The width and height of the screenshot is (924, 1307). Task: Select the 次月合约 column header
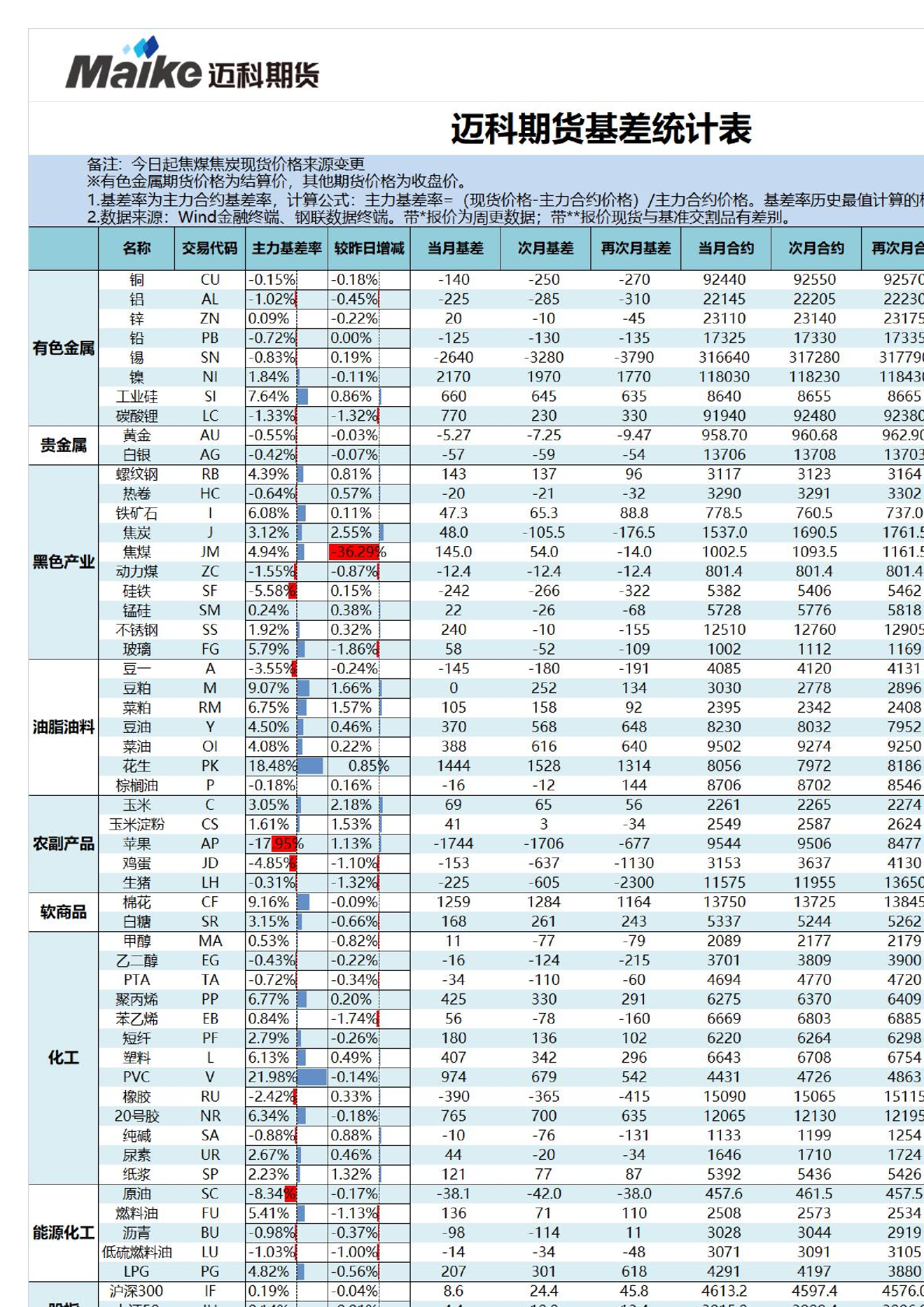pos(816,248)
